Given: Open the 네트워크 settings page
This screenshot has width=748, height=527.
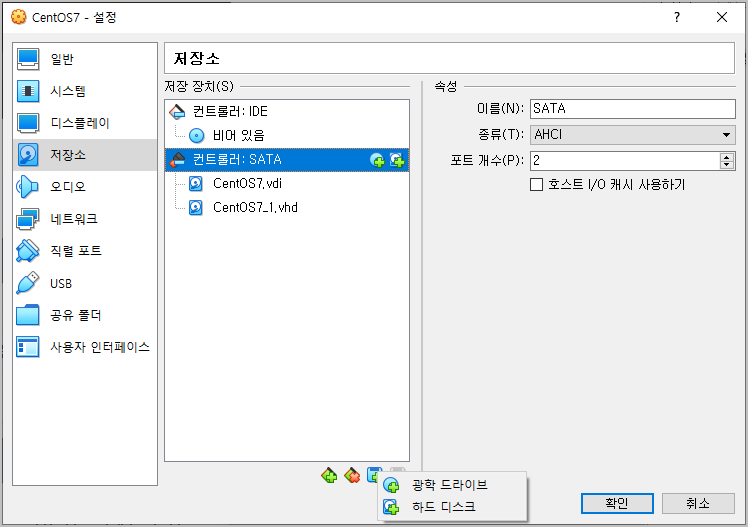Looking at the screenshot, I should [x=85, y=219].
